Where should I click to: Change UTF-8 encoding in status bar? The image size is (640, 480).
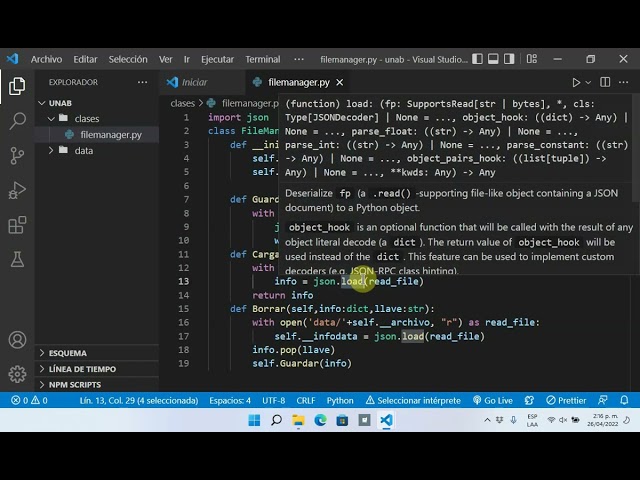pos(273,400)
